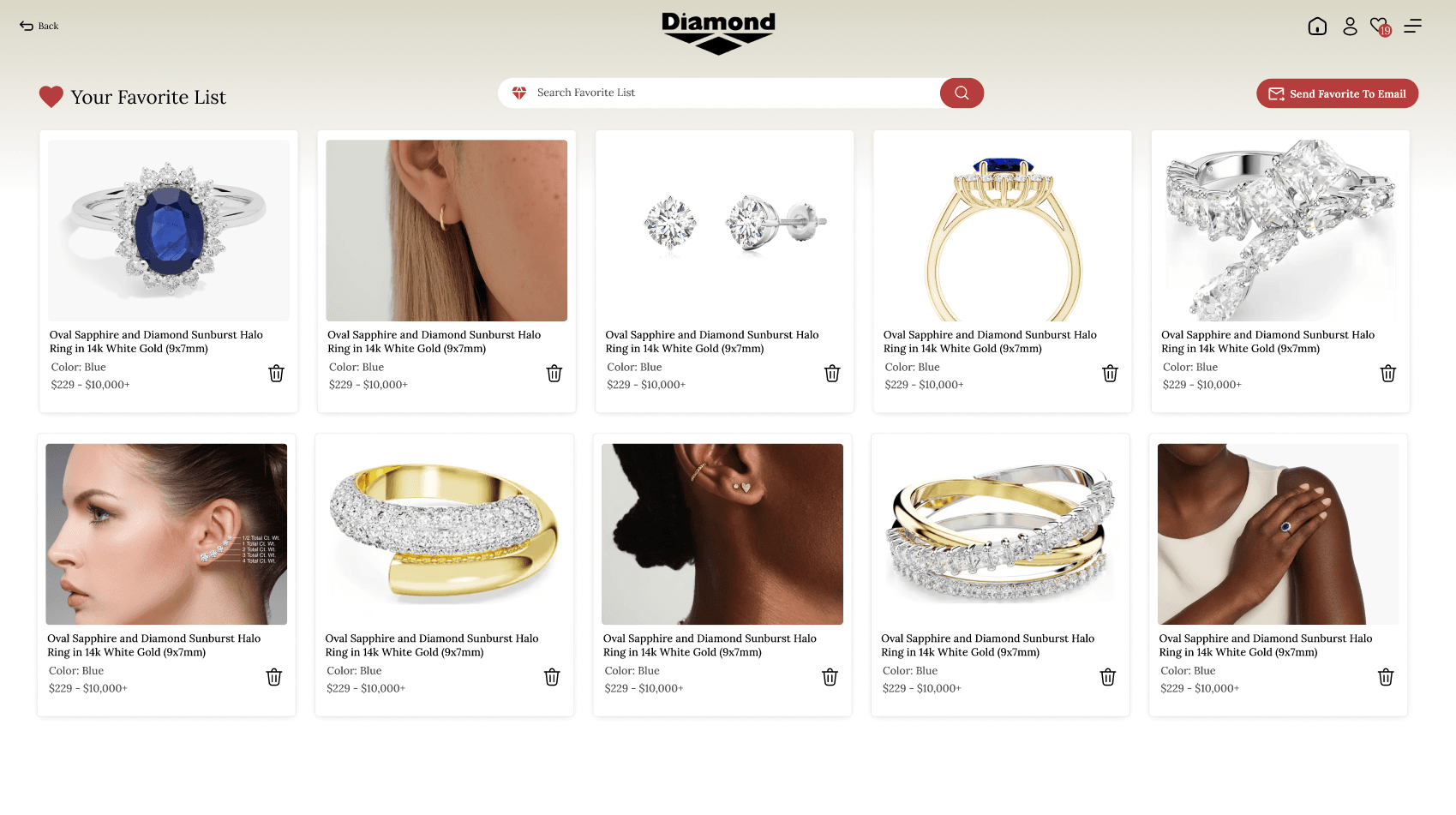This screenshot has height=815, width=1456.
Task: Open the diamond cluster bypass ring image
Action: 1280,231
